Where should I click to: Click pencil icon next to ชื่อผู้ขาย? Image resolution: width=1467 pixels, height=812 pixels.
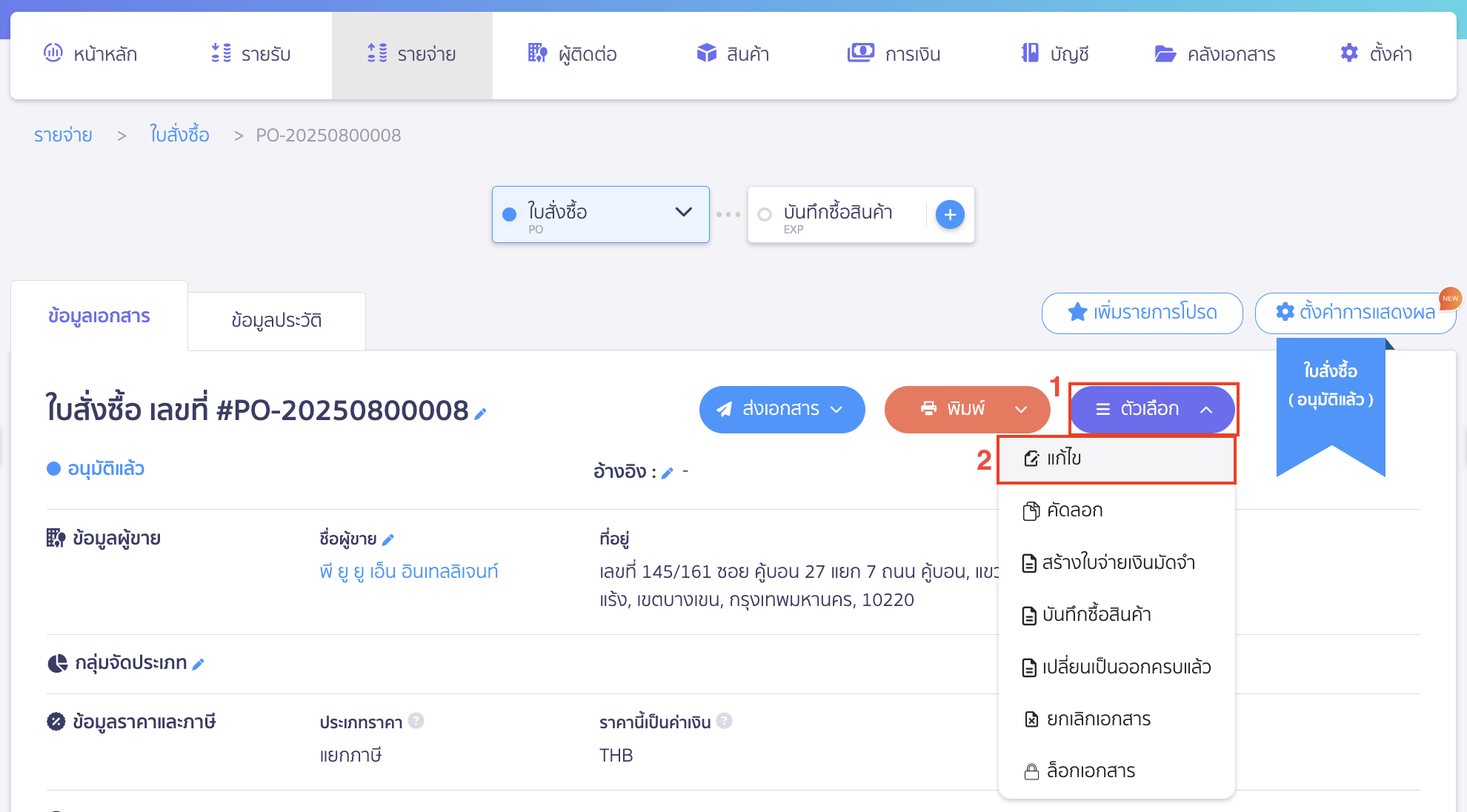(x=387, y=540)
